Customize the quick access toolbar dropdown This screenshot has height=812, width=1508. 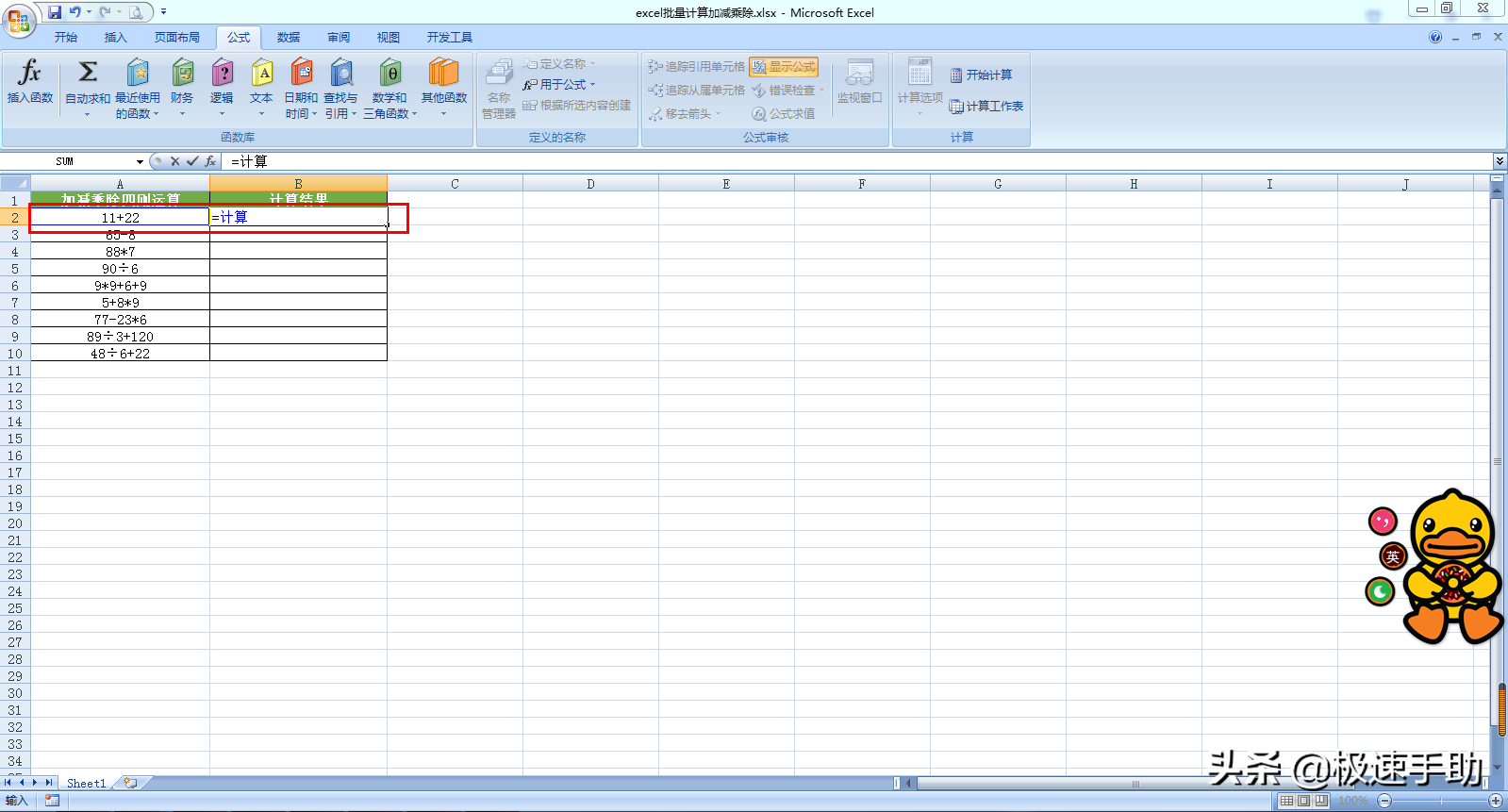point(163,12)
